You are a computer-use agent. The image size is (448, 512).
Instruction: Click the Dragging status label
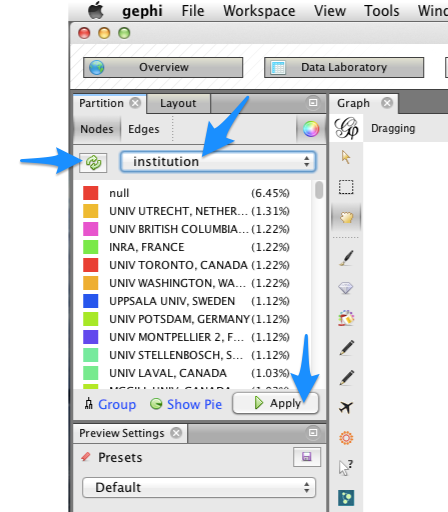tap(393, 128)
